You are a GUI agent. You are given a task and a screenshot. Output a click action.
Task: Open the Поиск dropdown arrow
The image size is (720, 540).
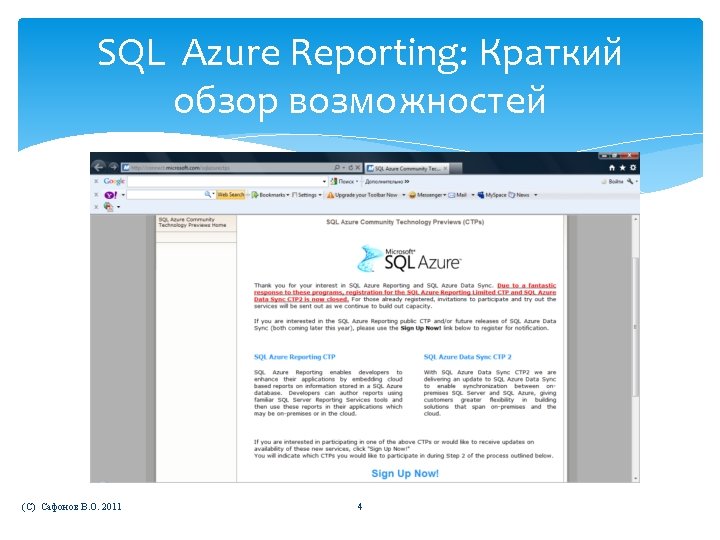(357, 181)
